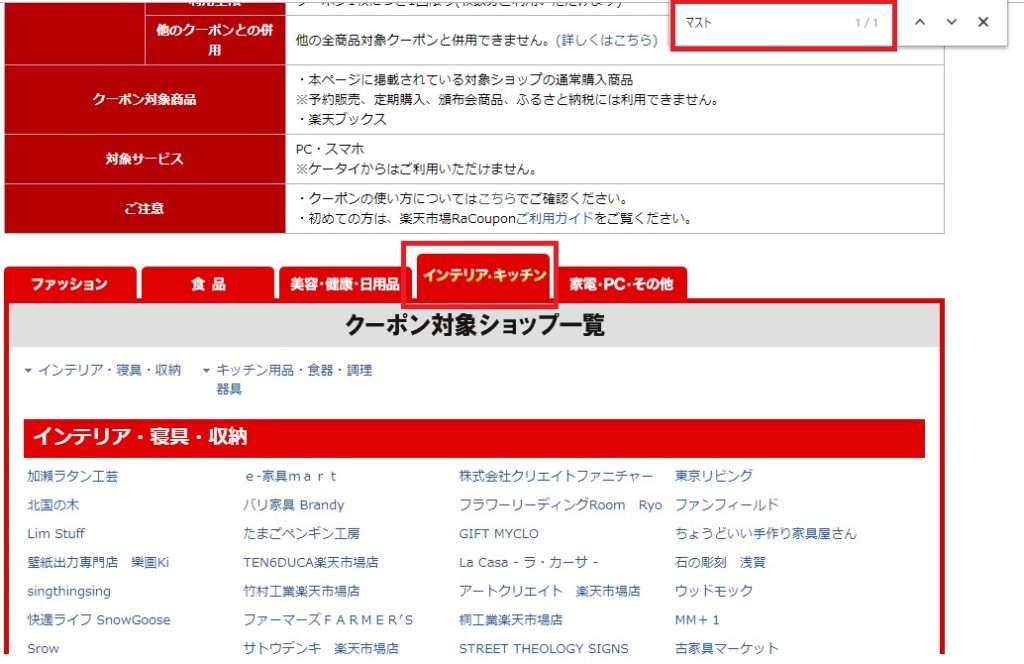Open shop 竹村工業楽天市場店

(302, 591)
